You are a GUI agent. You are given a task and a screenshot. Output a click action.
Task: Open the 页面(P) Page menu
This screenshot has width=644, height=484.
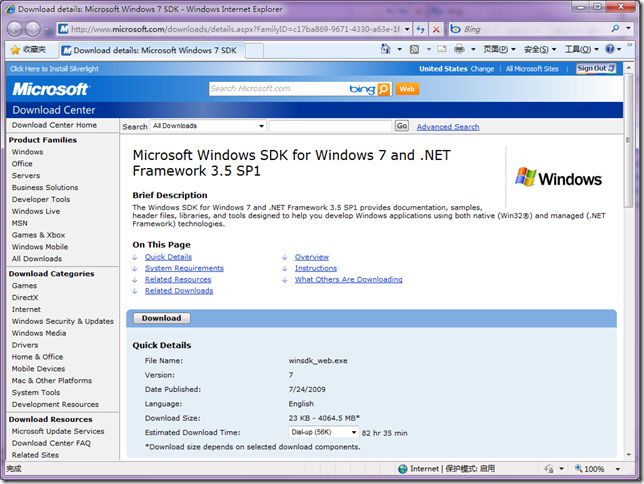point(499,49)
